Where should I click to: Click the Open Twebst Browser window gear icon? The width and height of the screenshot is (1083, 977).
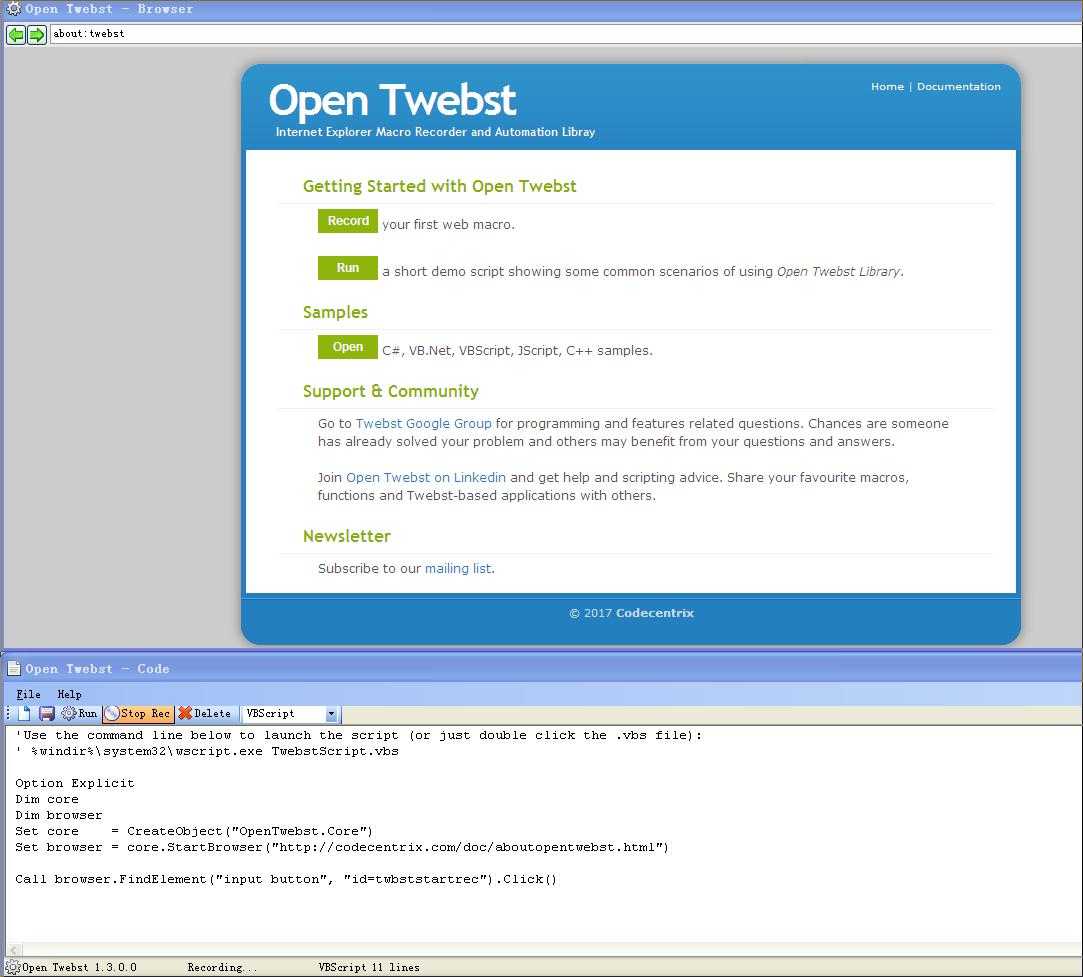[x=13, y=9]
